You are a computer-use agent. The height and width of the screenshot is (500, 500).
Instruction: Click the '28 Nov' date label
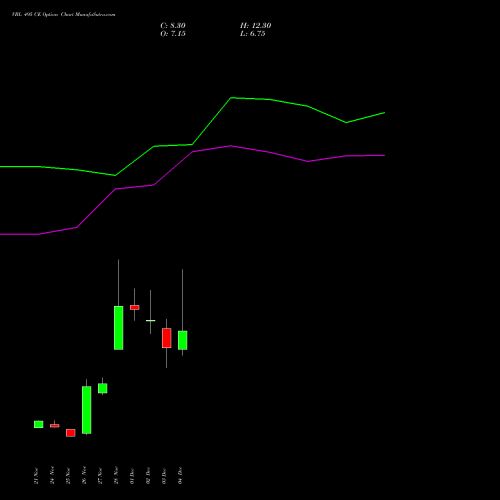pos(116,476)
